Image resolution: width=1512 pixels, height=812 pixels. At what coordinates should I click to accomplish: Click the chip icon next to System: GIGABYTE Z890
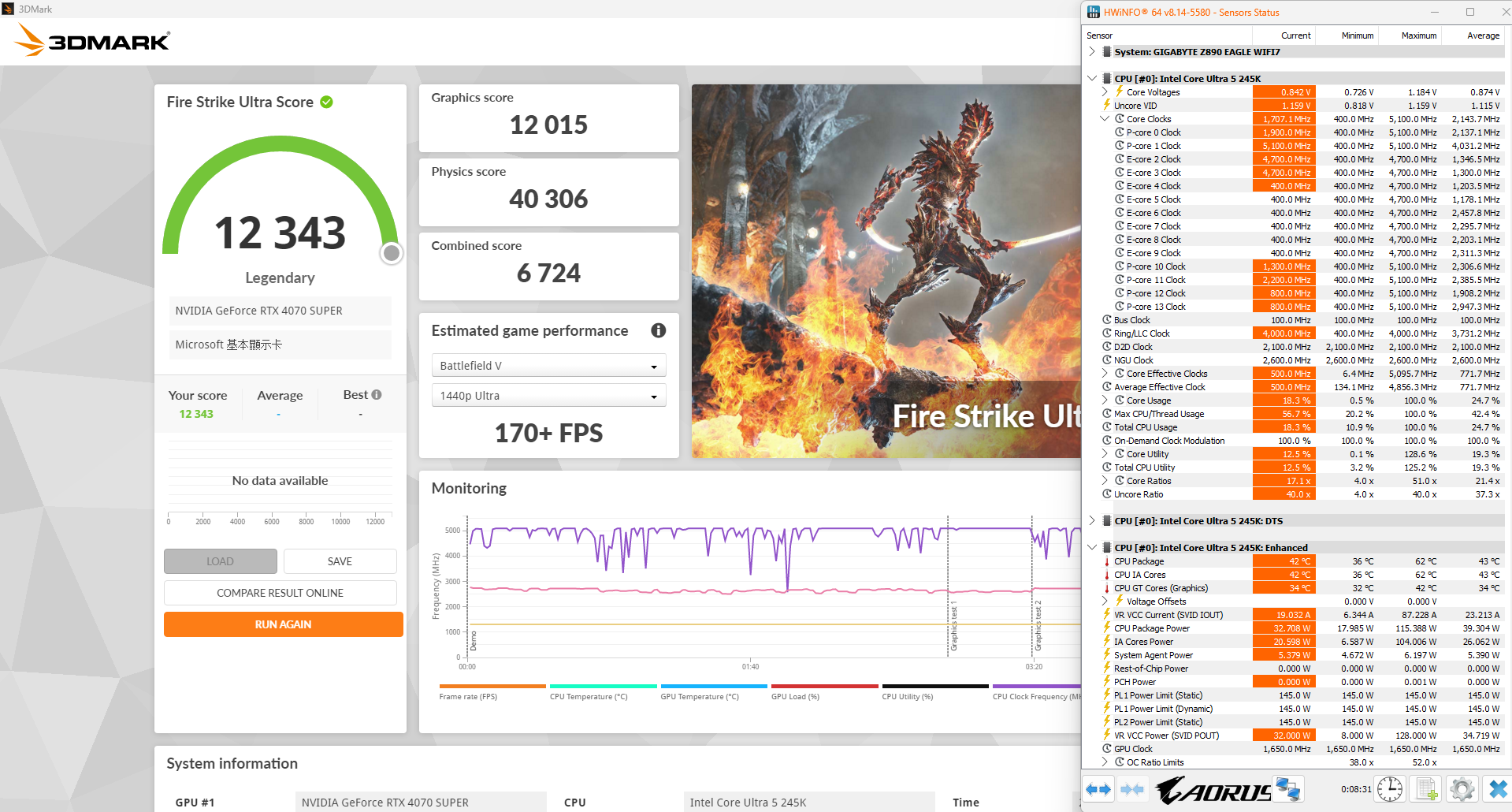pos(1106,52)
